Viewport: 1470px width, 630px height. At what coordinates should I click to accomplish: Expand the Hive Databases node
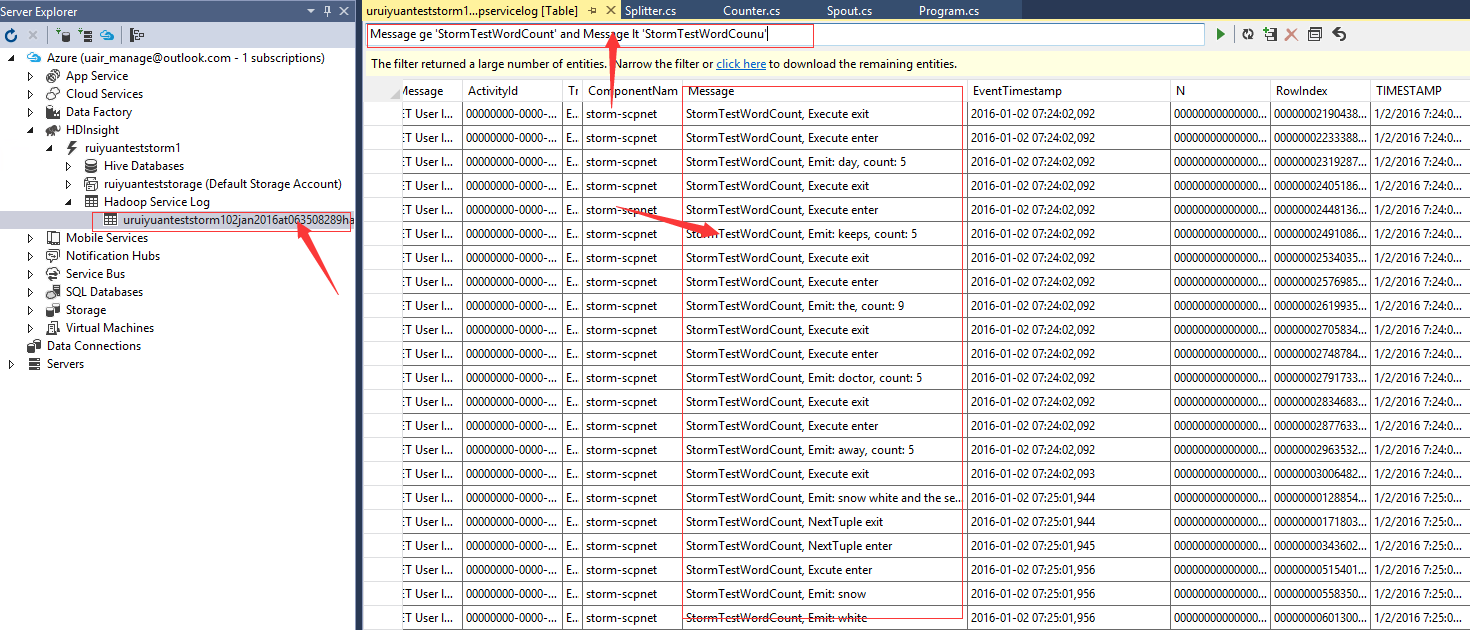pyautogui.click(x=68, y=166)
